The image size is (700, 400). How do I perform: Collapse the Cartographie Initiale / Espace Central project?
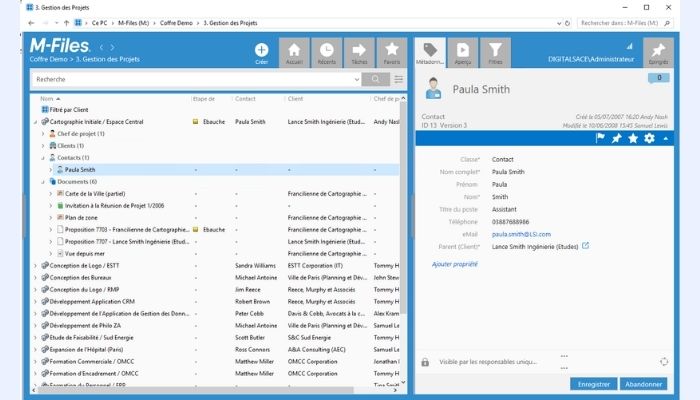click(x=35, y=122)
